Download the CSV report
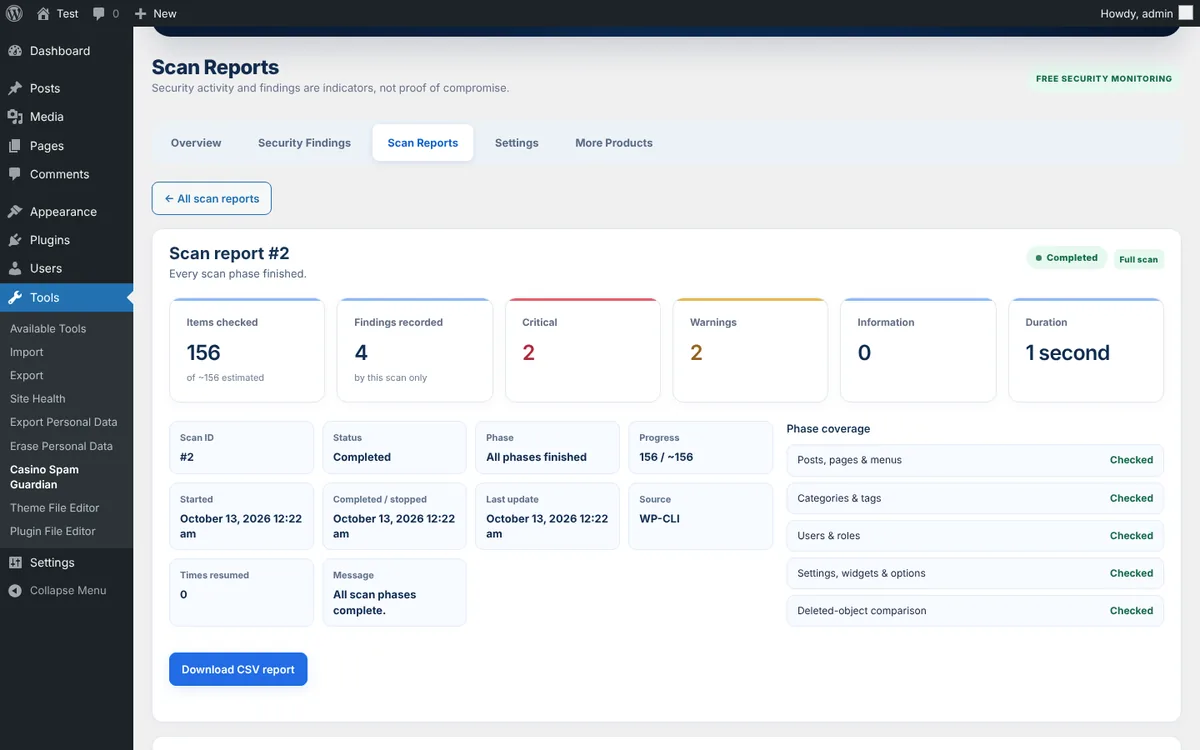 coord(238,669)
